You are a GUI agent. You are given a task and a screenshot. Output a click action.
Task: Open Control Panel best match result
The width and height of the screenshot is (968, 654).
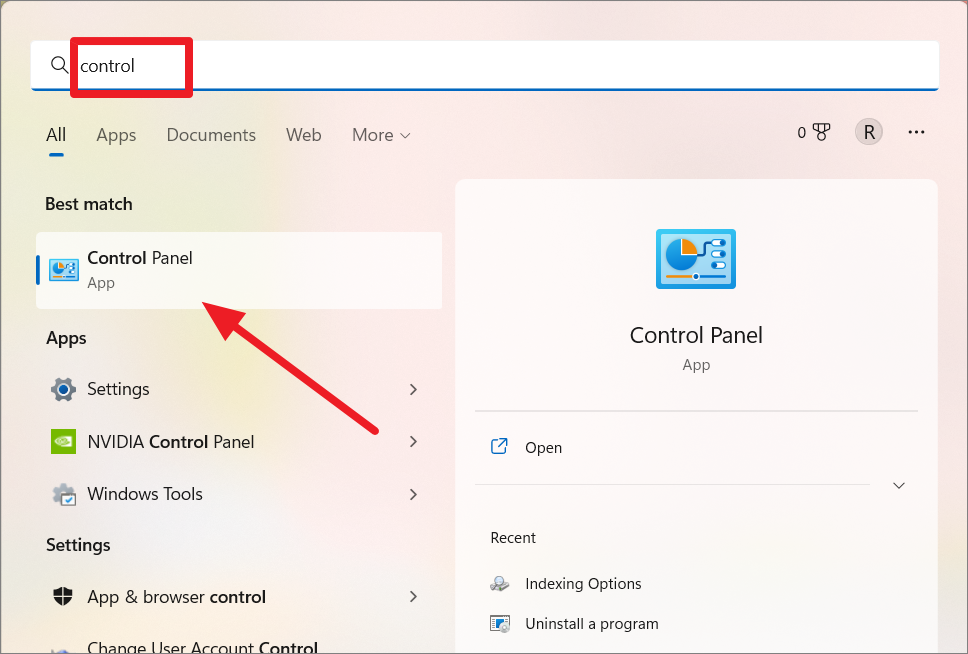pos(239,270)
